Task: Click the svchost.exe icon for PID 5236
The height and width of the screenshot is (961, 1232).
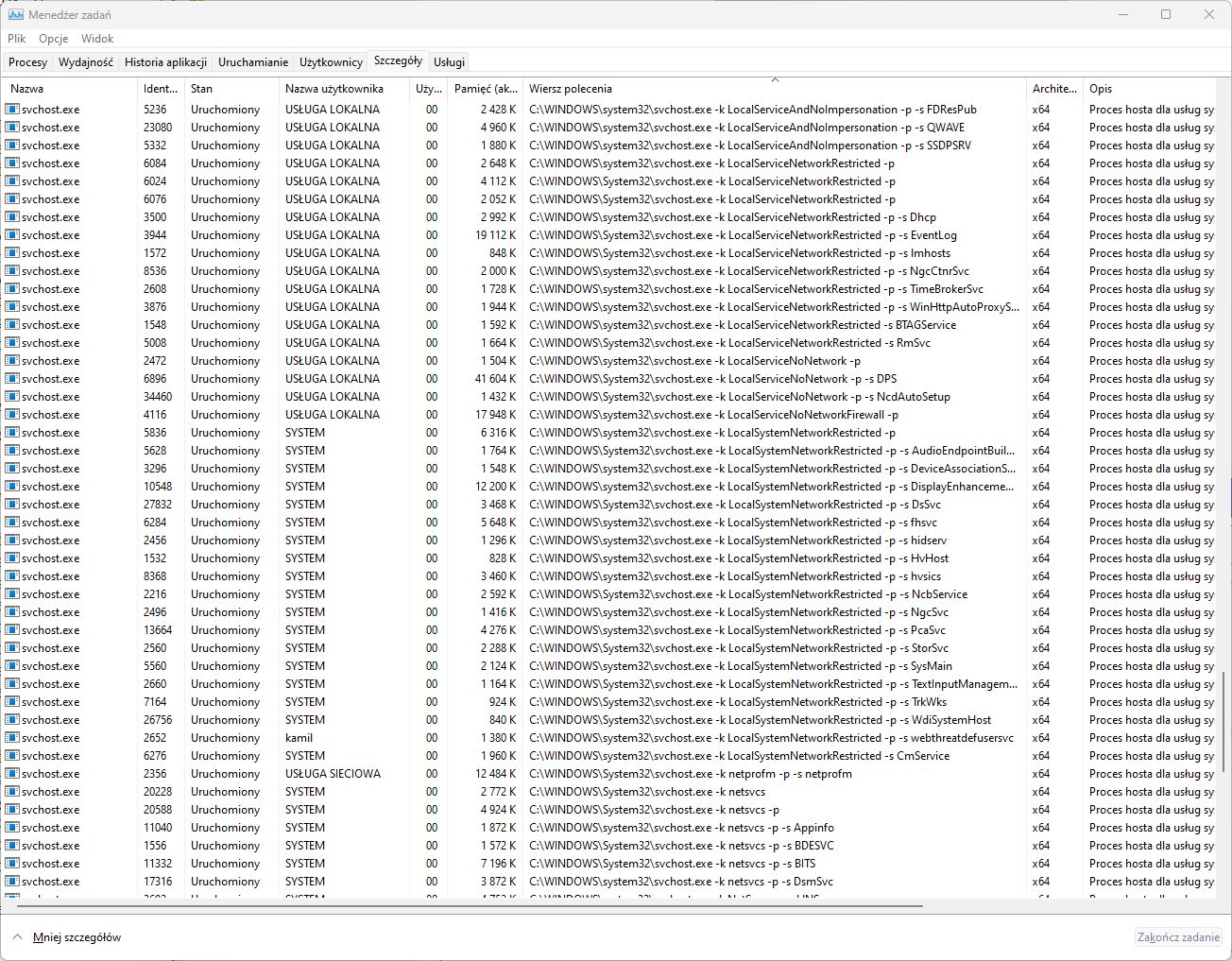Action: coord(12,110)
